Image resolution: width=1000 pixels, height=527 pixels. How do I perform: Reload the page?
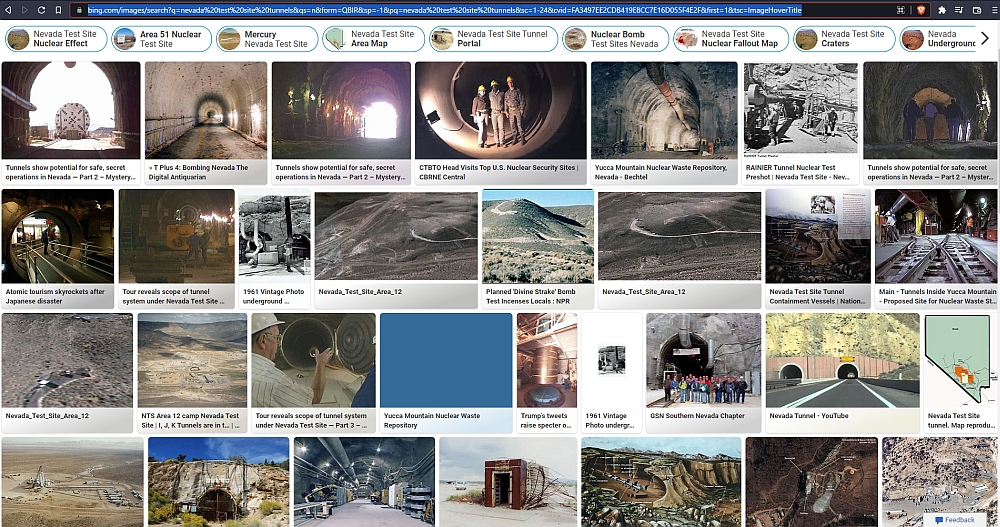pyautogui.click(x=41, y=10)
